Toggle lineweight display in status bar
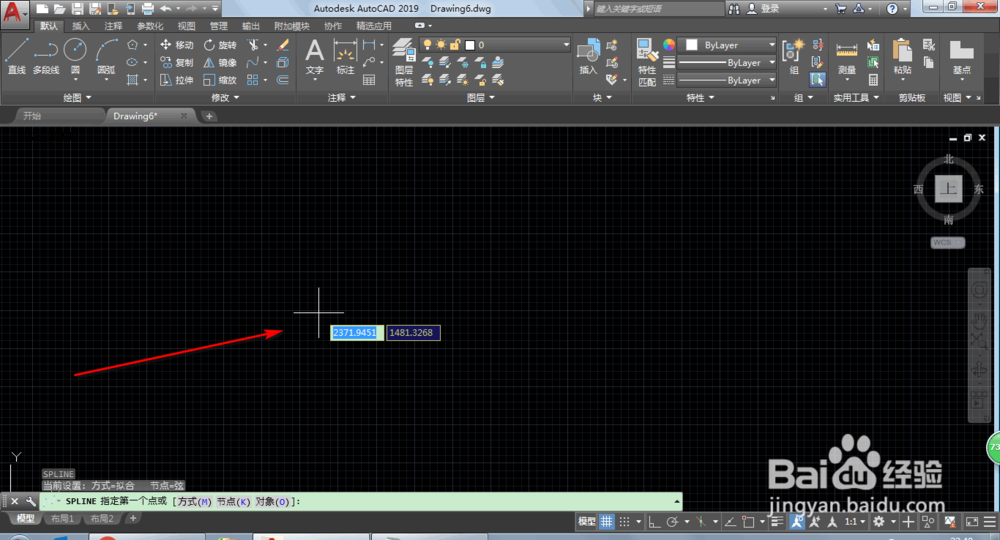Image resolution: width=1000 pixels, height=540 pixels. click(x=777, y=522)
